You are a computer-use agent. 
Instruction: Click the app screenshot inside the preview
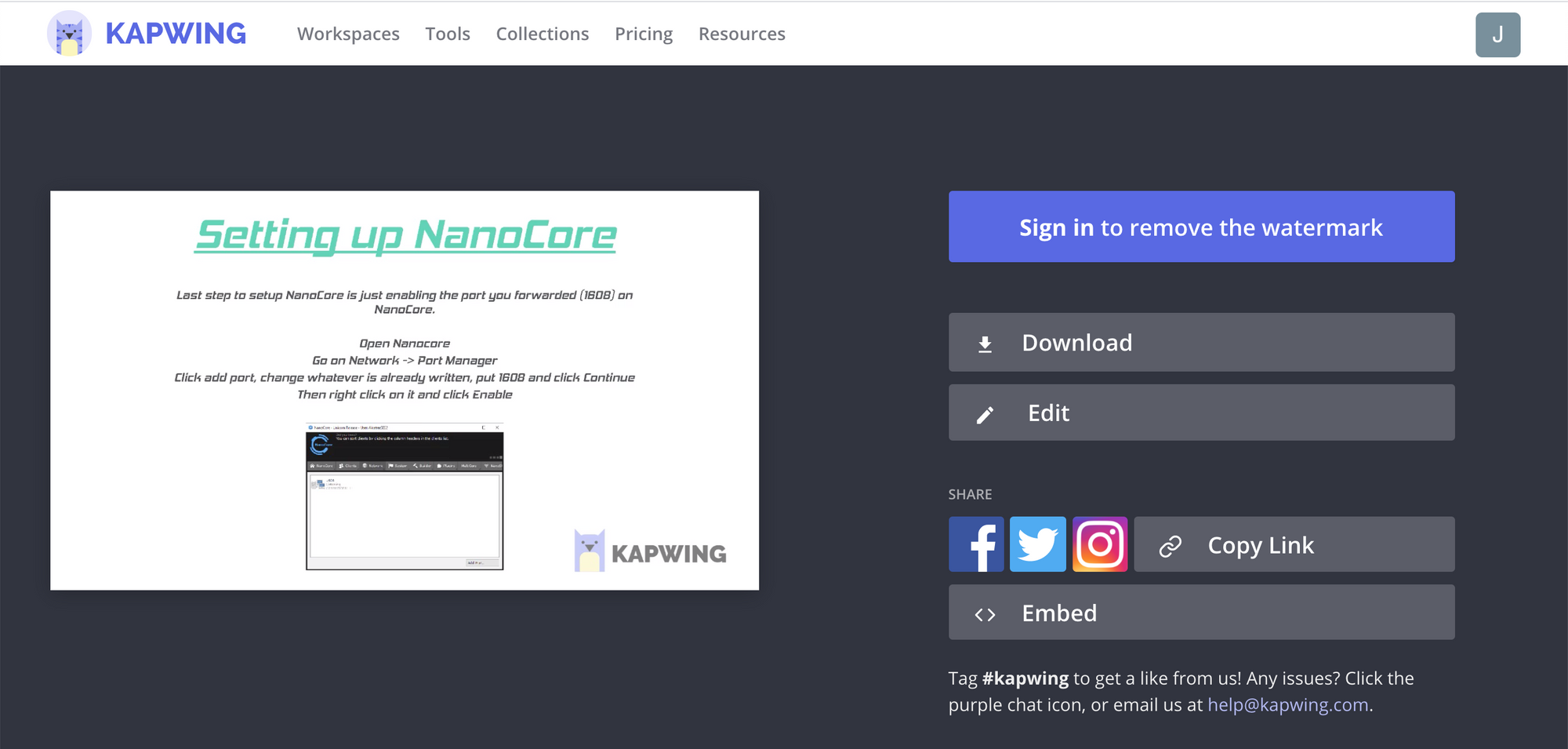click(x=405, y=496)
